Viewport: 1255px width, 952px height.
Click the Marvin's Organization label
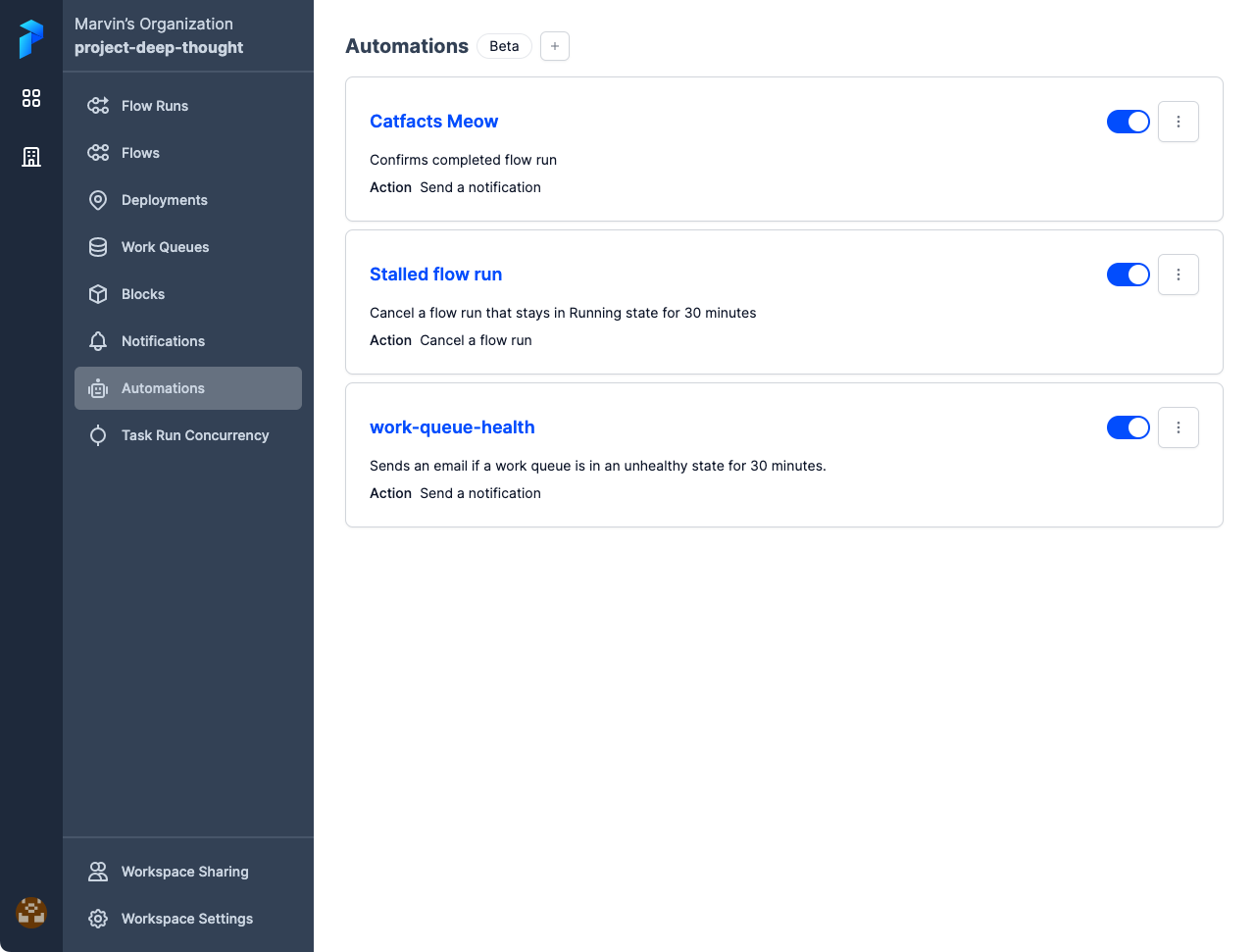[154, 24]
